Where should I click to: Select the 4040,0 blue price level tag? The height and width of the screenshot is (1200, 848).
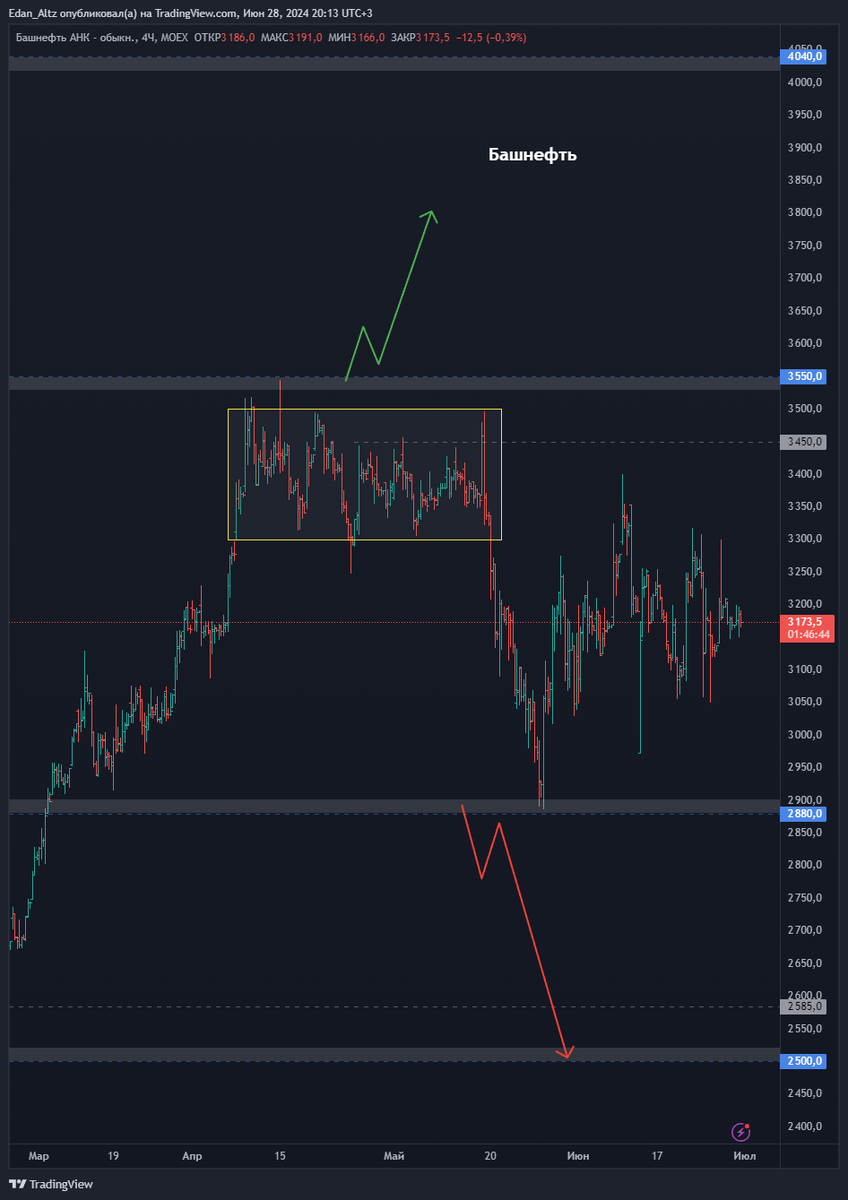click(x=805, y=56)
